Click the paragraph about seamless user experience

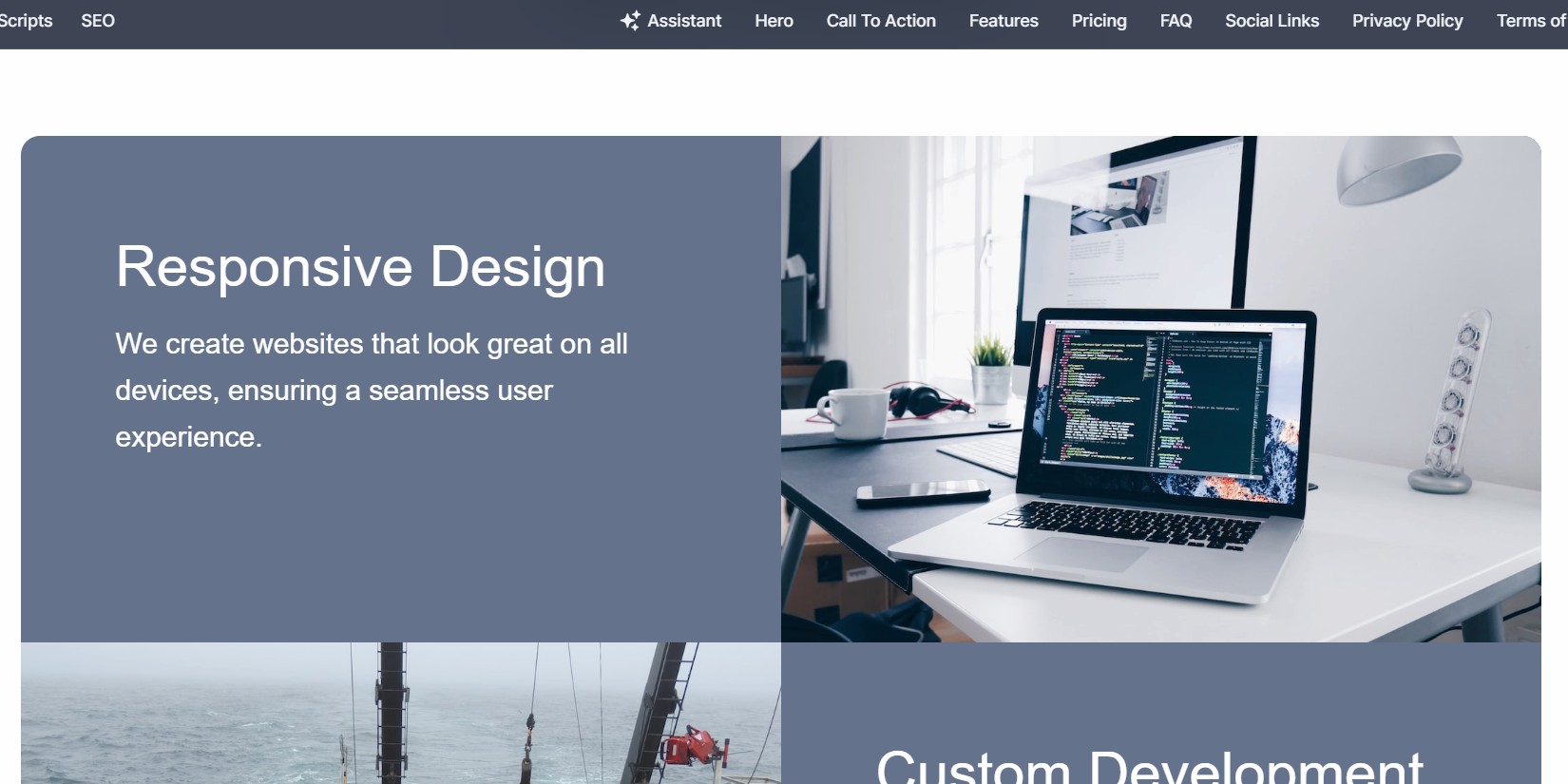coord(372,390)
